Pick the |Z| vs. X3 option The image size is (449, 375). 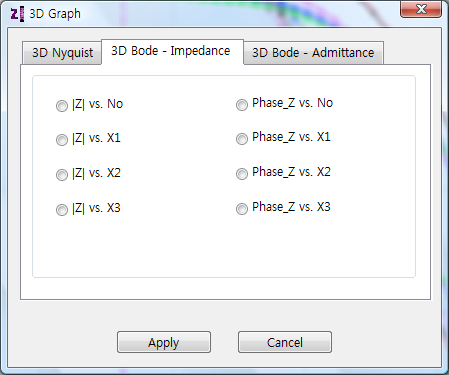click(x=62, y=210)
